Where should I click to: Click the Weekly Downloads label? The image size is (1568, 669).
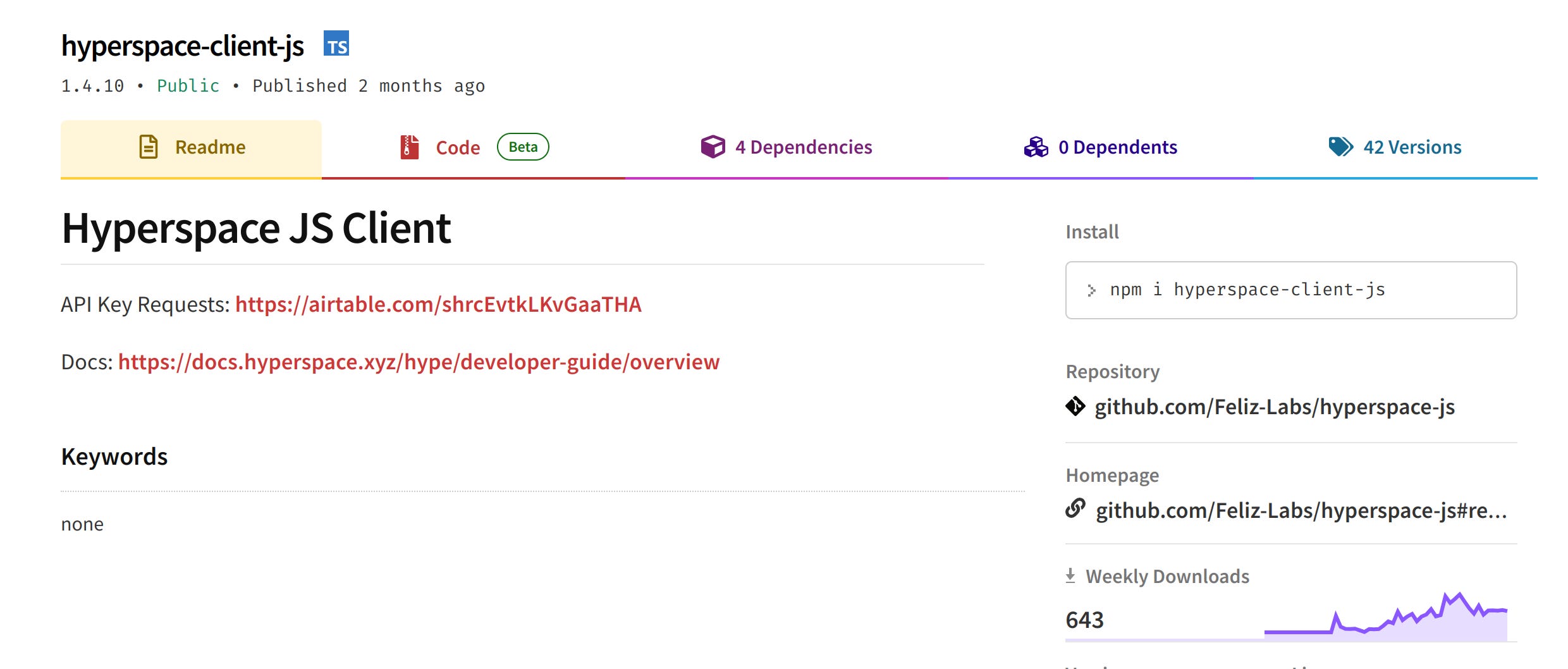[1168, 577]
